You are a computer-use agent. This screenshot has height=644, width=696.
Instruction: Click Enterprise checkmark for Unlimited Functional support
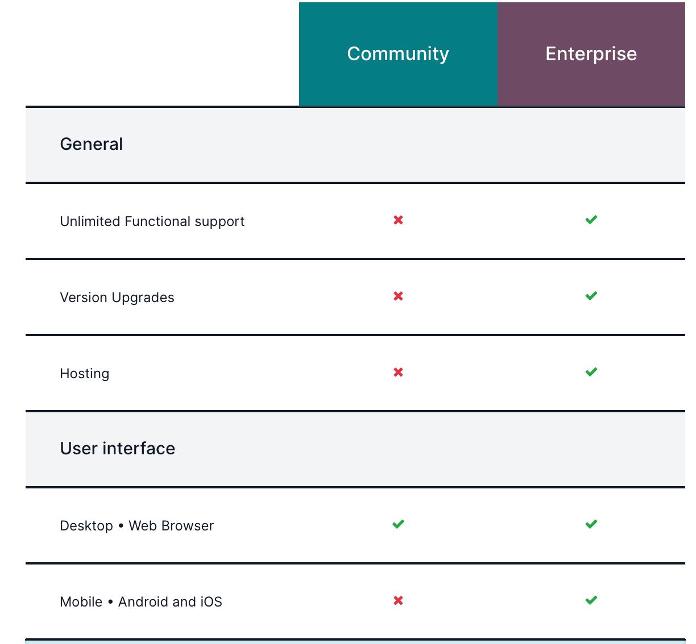tap(591, 220)
